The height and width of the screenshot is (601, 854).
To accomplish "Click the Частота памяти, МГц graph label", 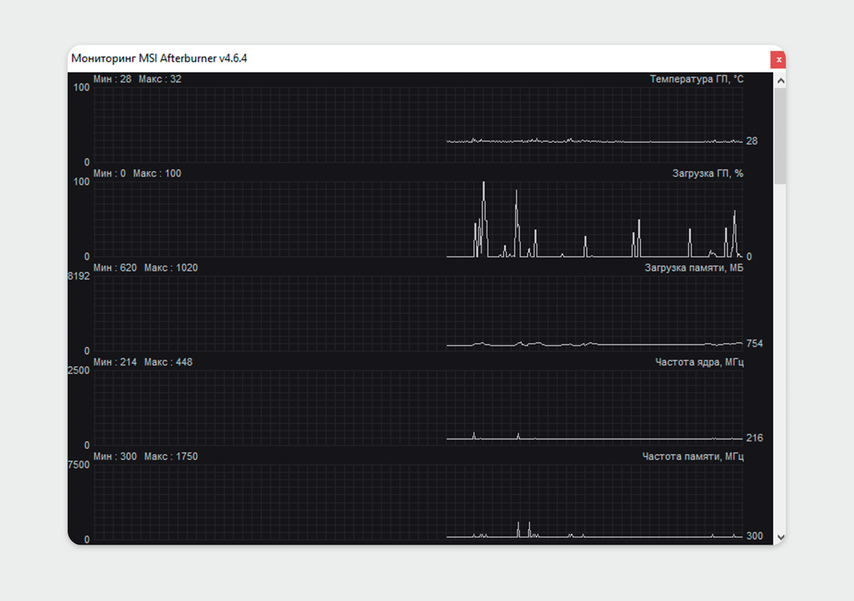I will [692, 456].
